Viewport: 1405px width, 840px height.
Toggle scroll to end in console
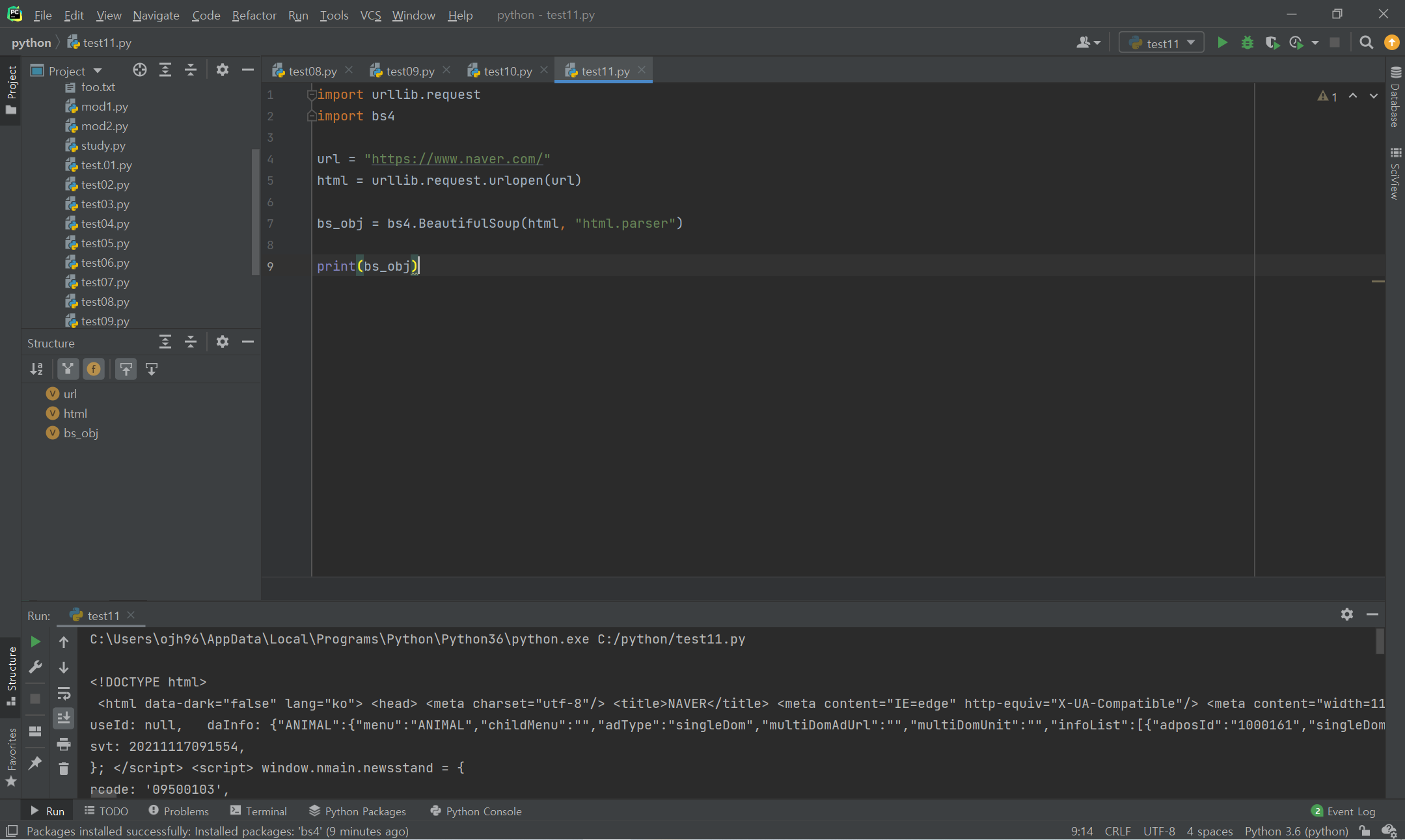[x=64, y=718]
